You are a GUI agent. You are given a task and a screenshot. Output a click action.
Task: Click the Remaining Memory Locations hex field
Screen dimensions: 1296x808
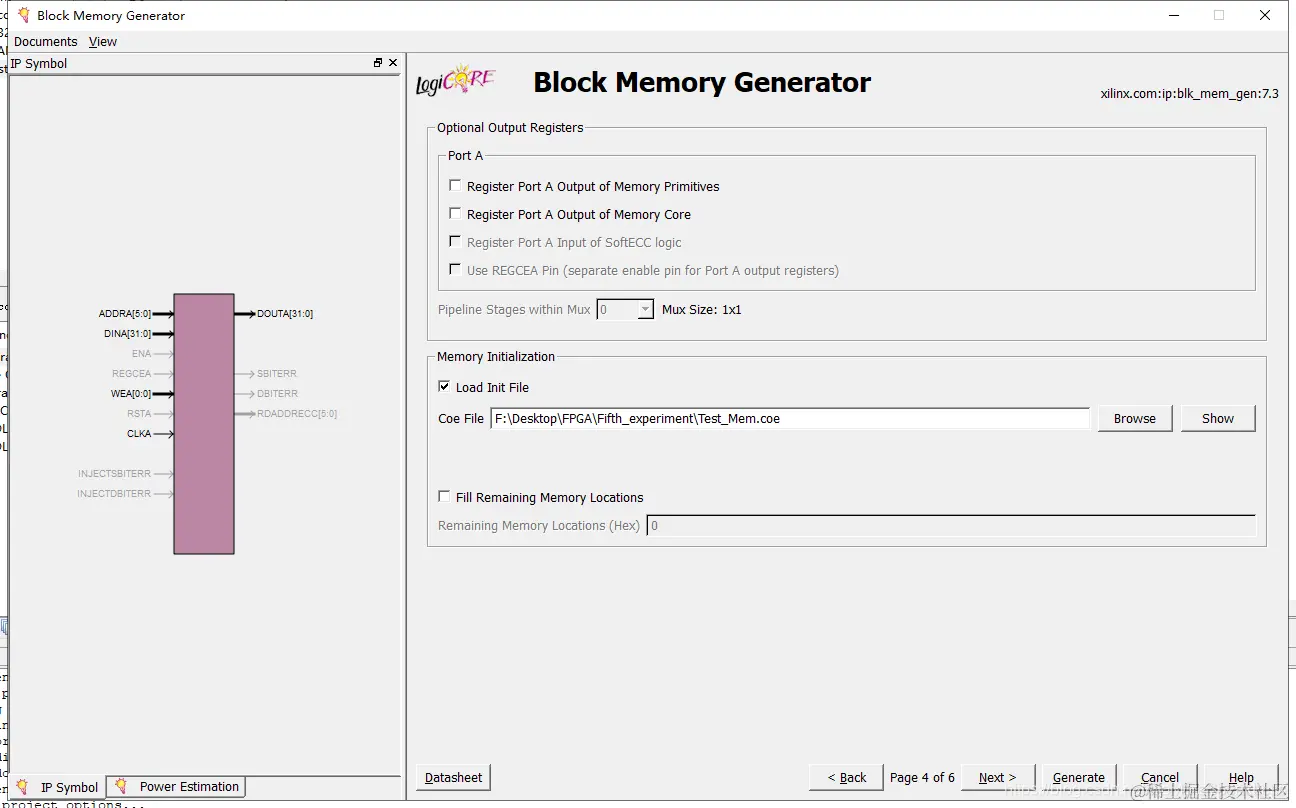tap(951, 525)
